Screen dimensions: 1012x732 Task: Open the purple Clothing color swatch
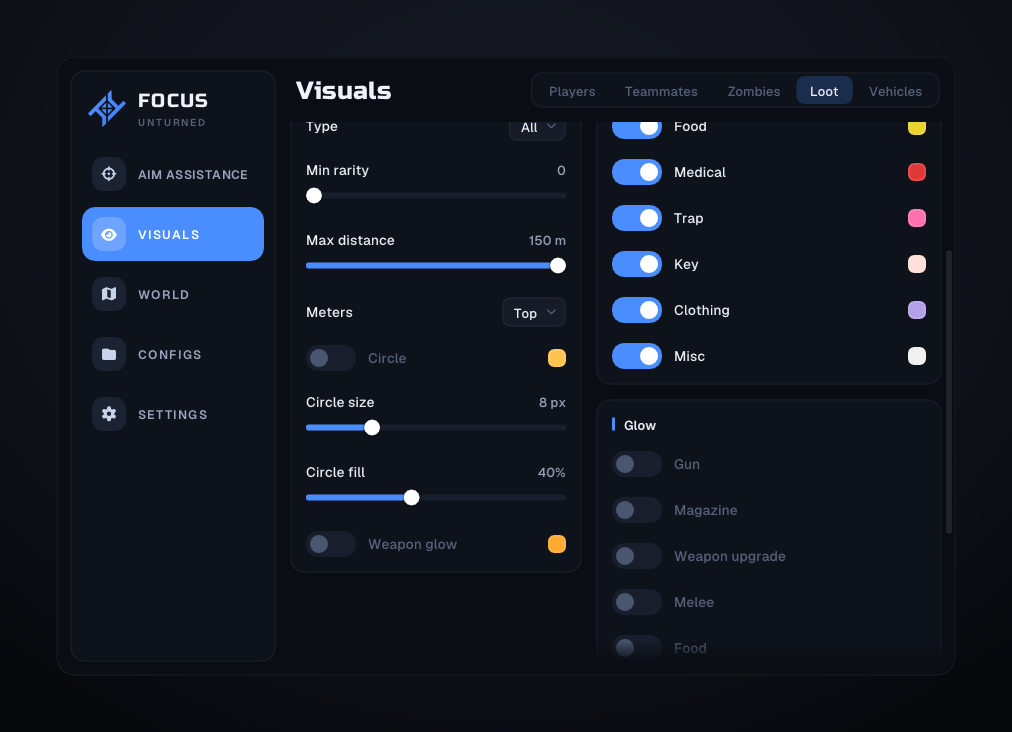click(x=917, y=310)
